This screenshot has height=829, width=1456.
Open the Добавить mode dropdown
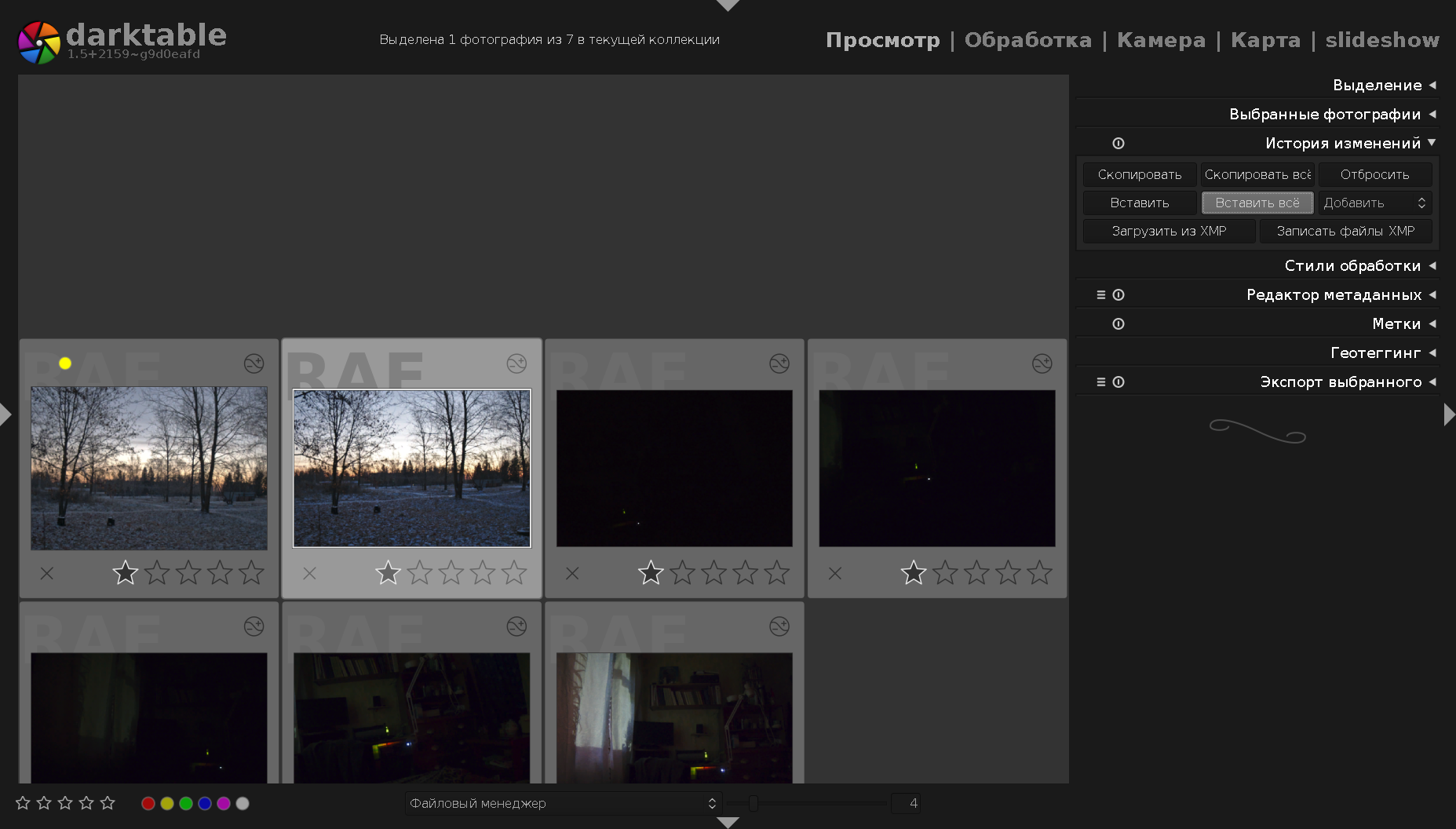tap(1375, 203)
